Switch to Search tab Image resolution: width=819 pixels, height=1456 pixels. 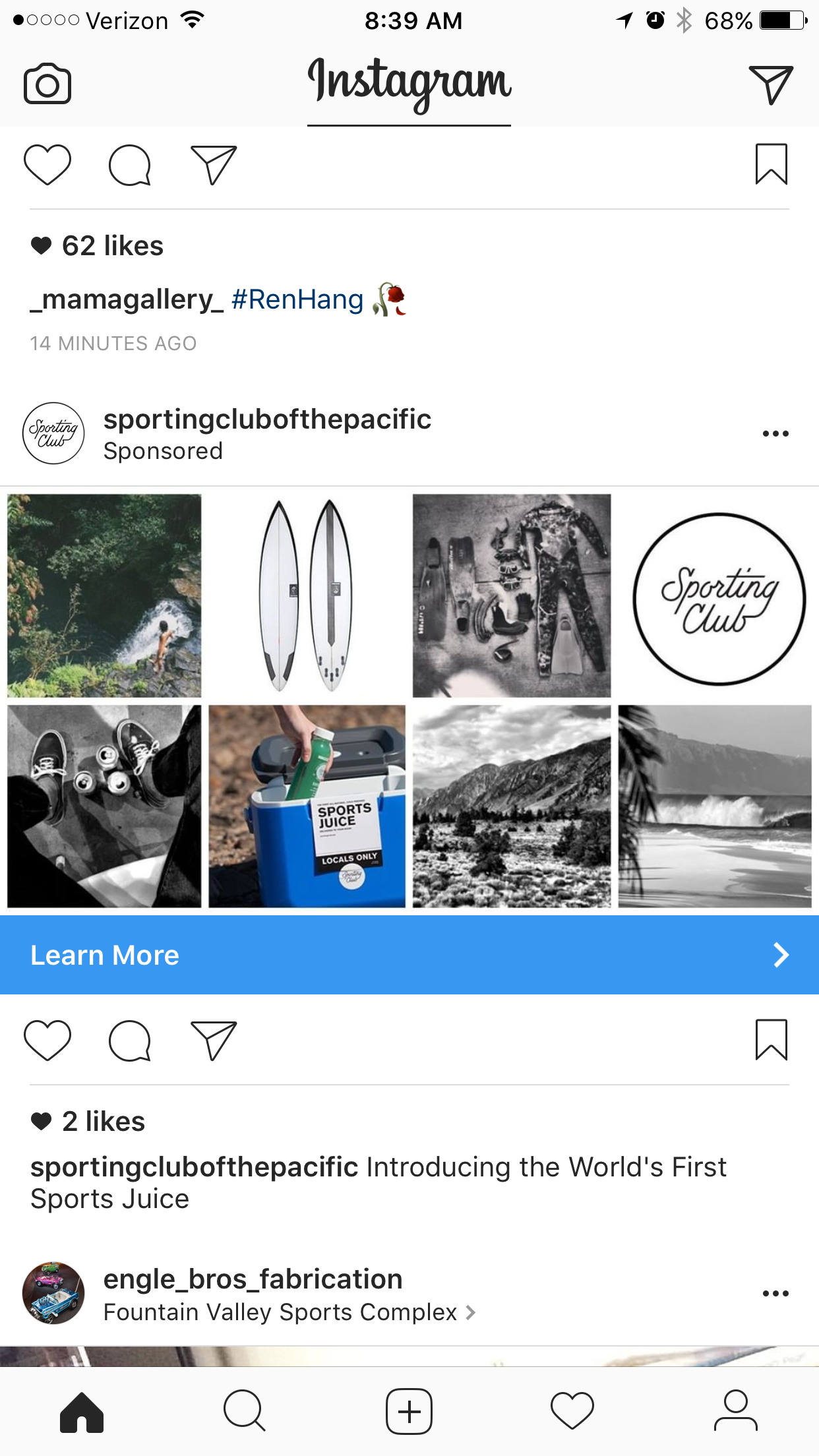pos(245,1411)
